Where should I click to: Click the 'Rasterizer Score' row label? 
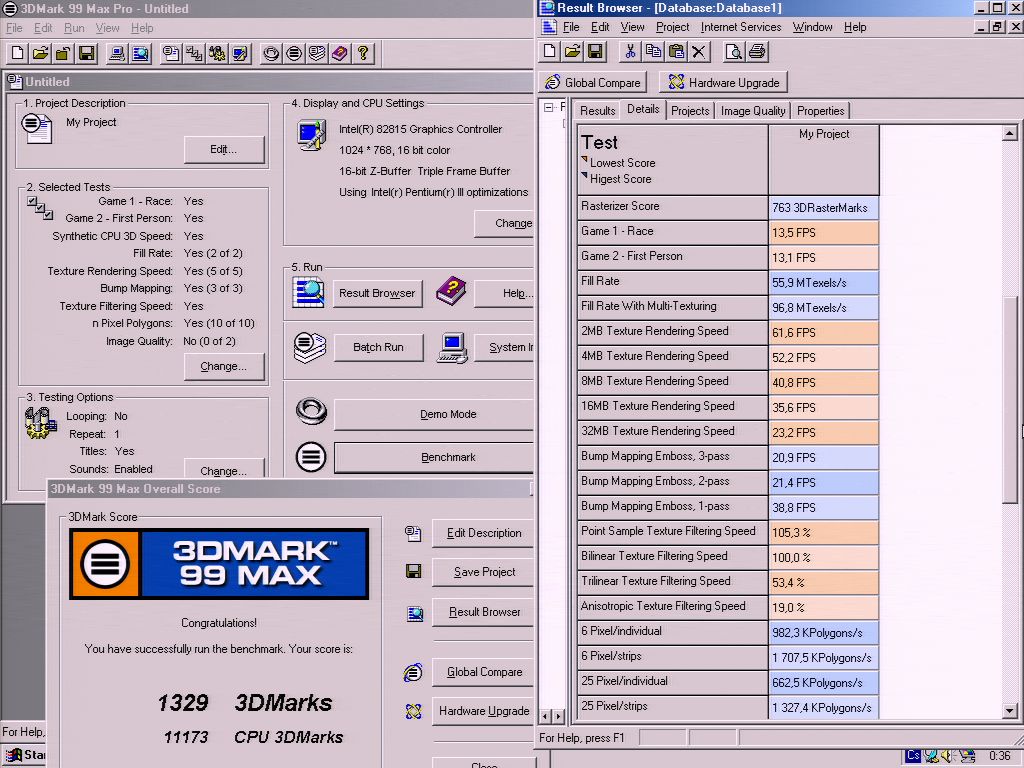point(673,207)
